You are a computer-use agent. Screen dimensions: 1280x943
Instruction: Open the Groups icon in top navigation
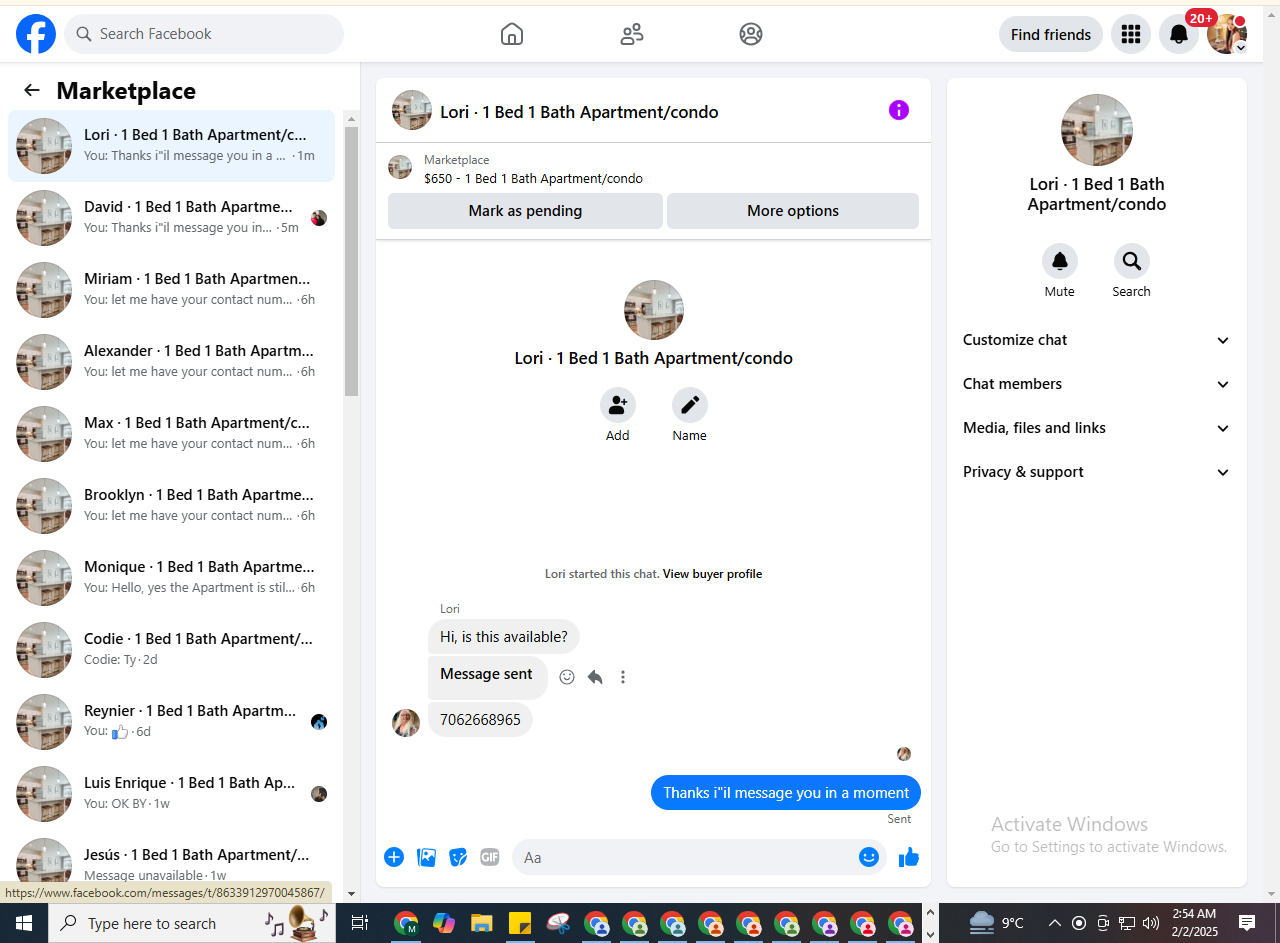tap(751, 34)
